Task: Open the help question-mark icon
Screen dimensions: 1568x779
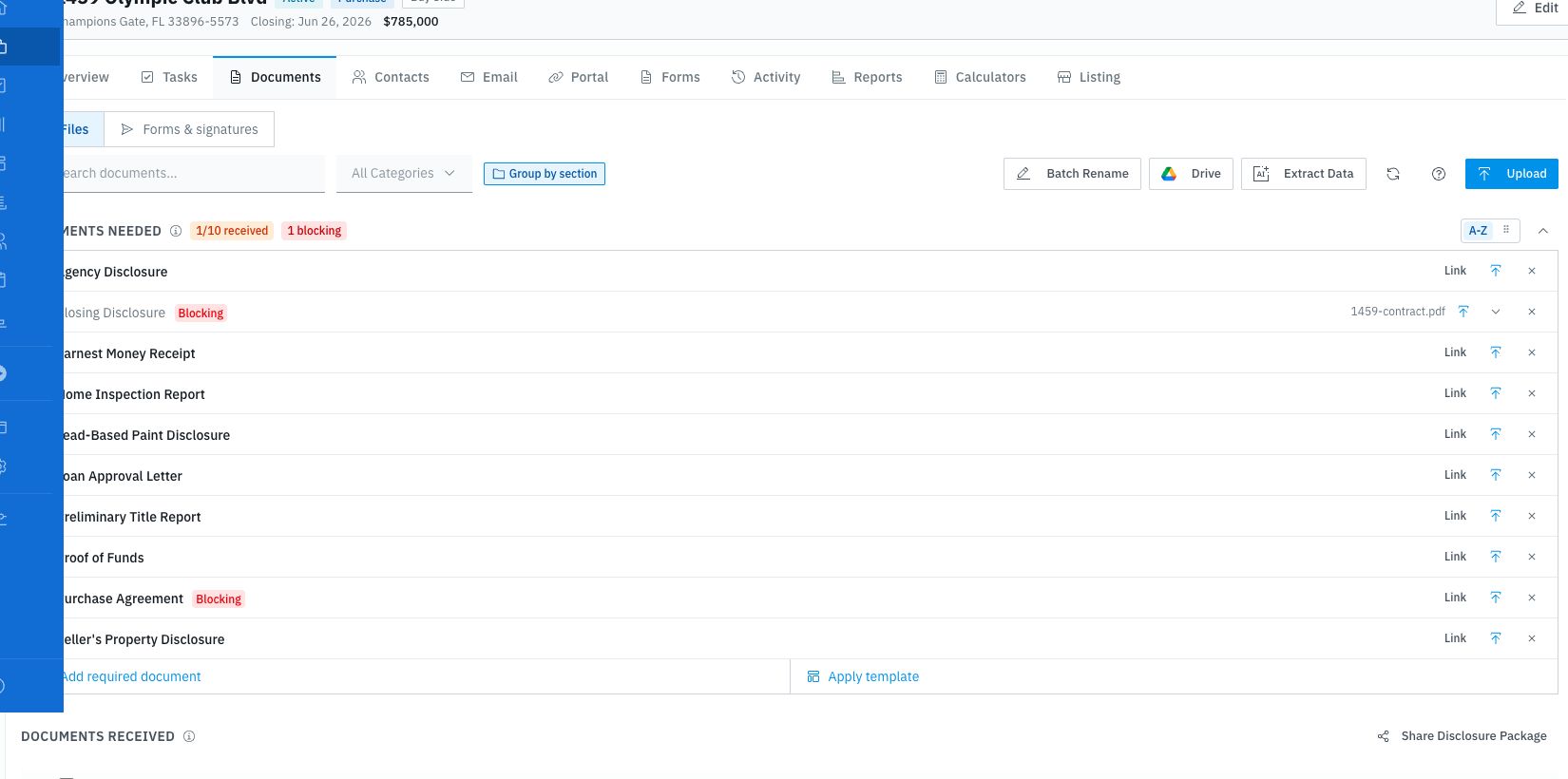Action: pyautogui.click(x=1439, y=174)
